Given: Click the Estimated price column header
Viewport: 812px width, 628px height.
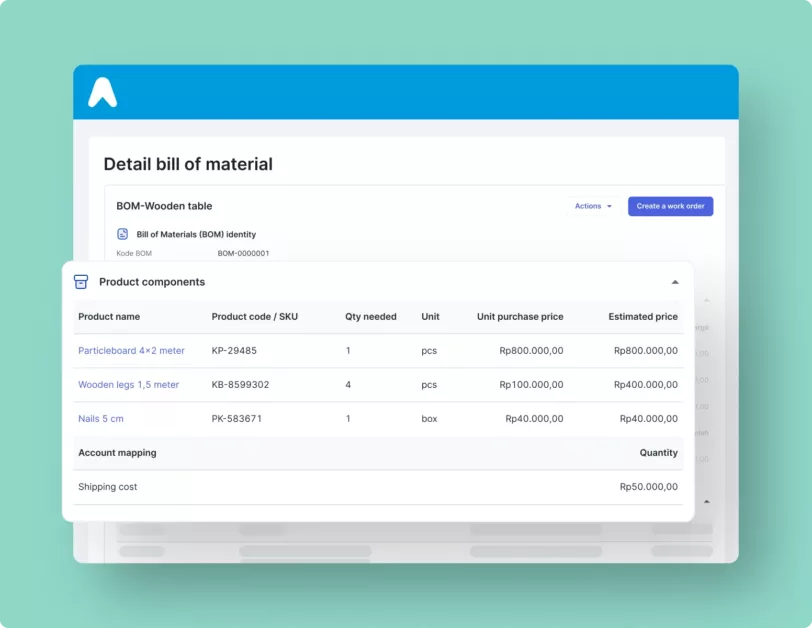Looking at the screenshot, I should coord(643,316).
